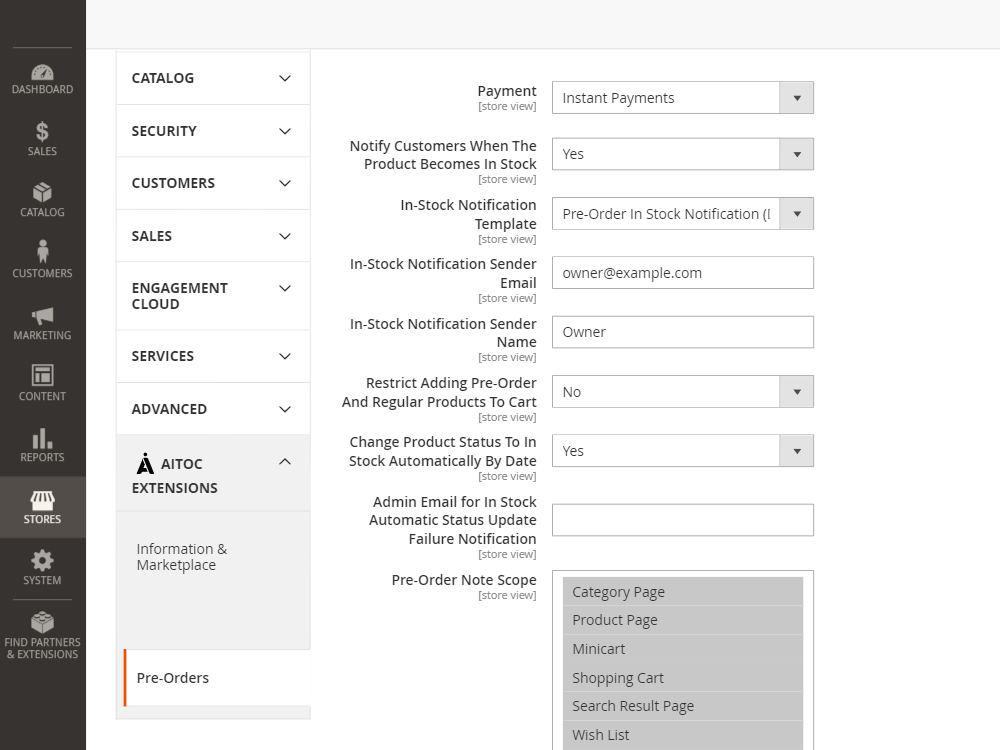
Task: Select Wish List in Note Scope
Action: (682, 735)
